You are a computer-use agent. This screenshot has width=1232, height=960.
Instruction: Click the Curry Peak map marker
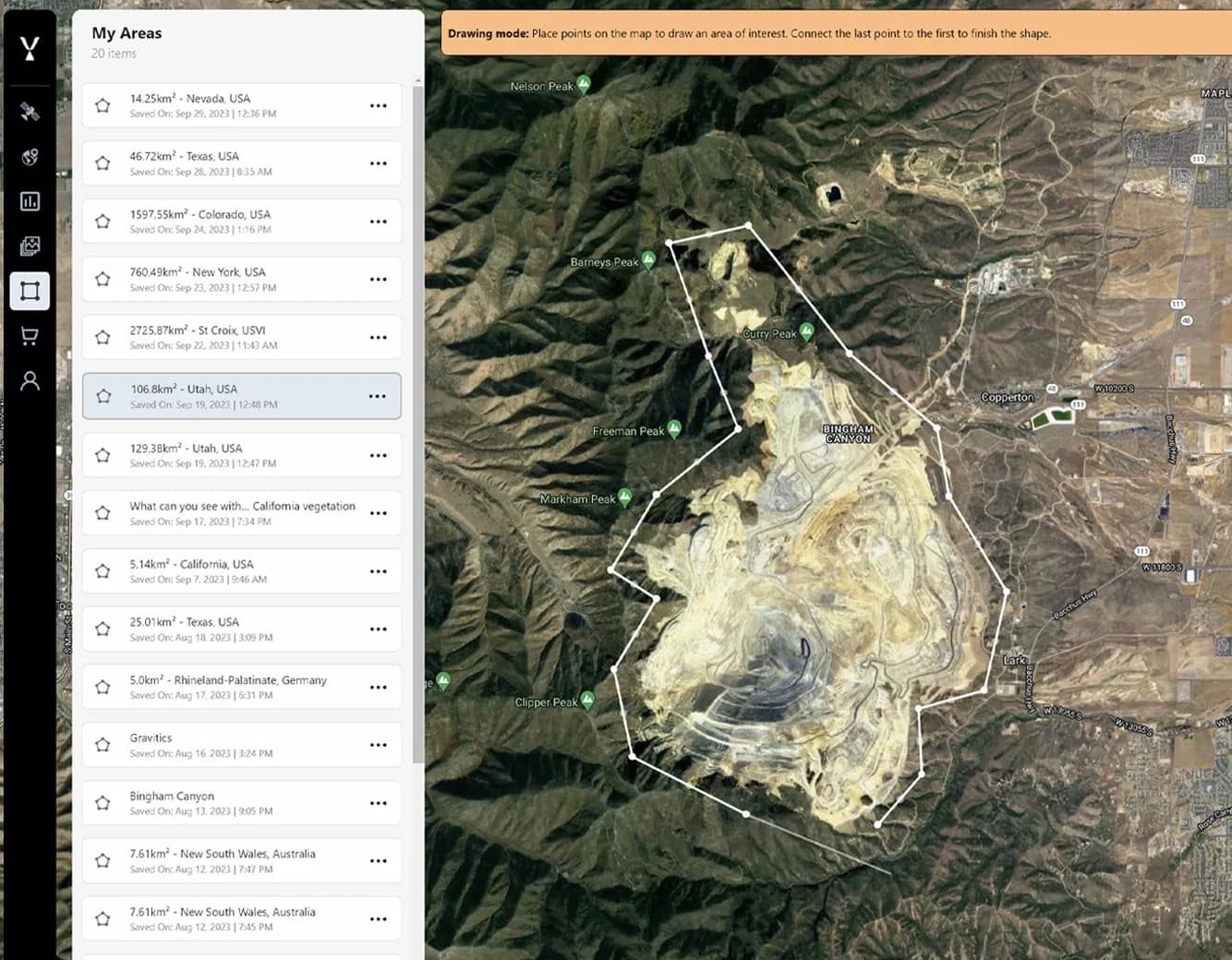pos(807,330)
